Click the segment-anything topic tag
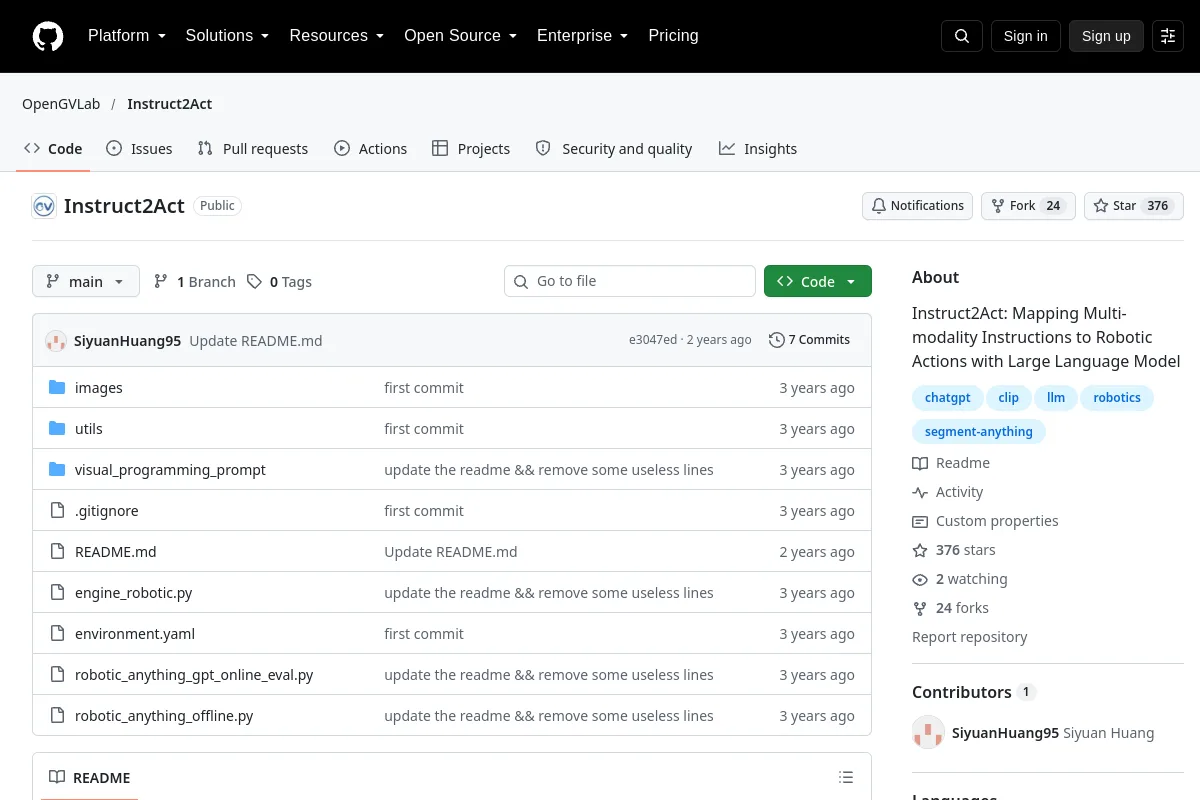The height and width of the screenshot is (800, 1200). [x=979, y=432]
